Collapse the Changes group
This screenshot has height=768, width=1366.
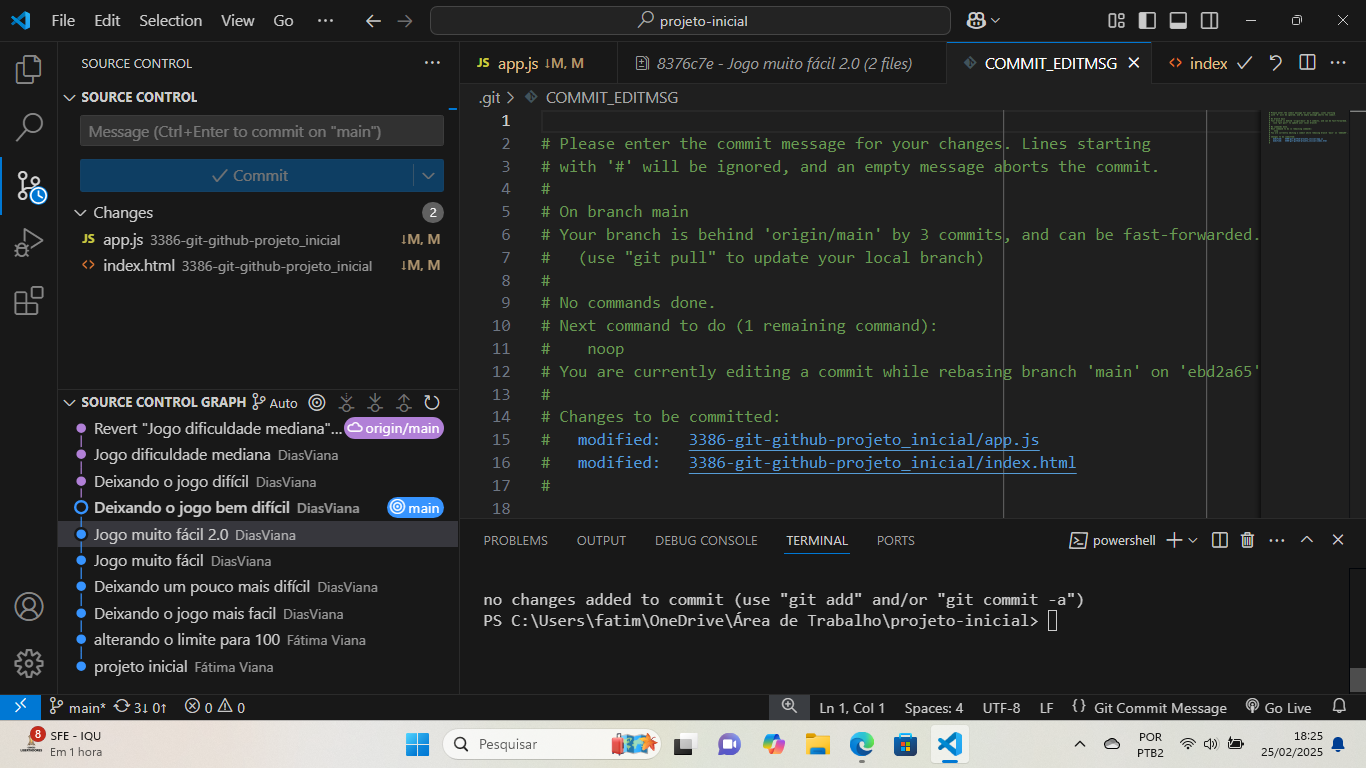pyautogui.click(x=81, y=213)
